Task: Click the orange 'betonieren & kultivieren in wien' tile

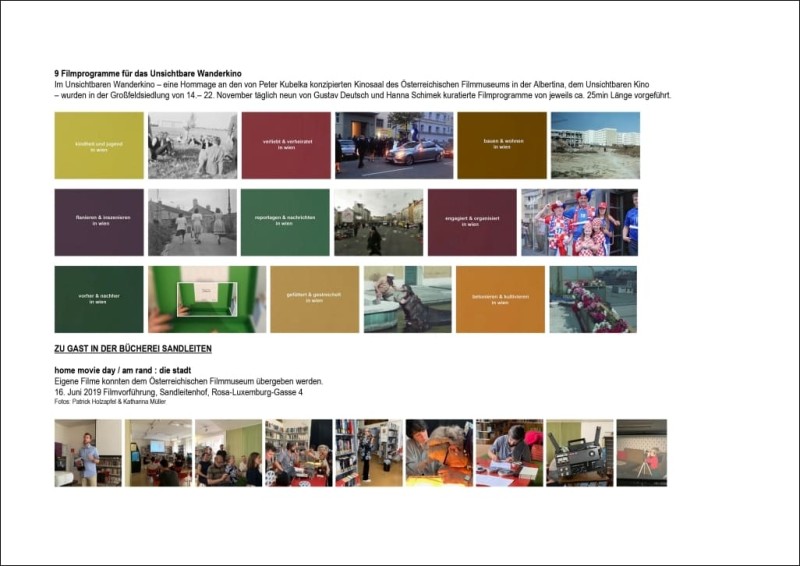Action: tap(501, 300)
